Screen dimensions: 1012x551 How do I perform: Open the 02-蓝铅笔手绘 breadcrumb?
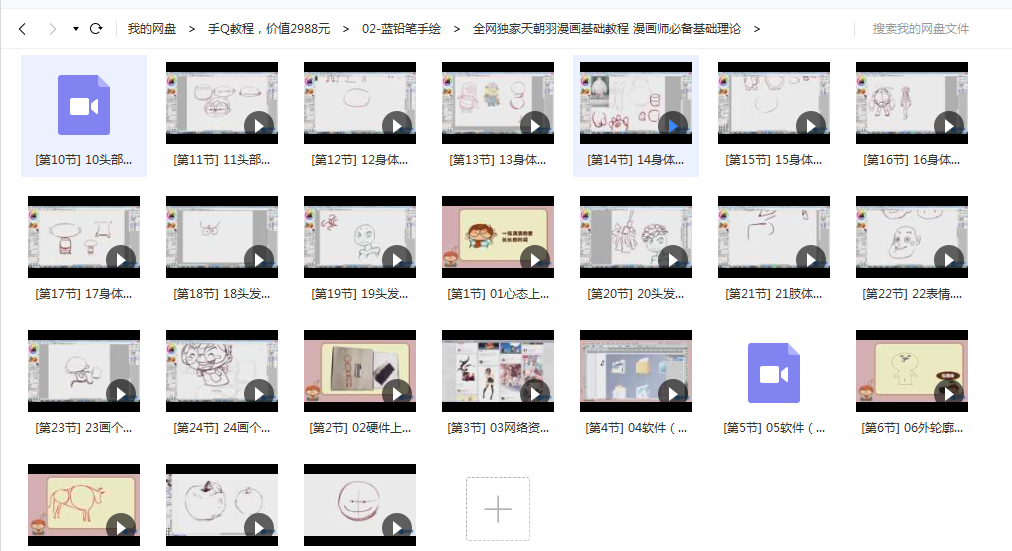point(401,29)
